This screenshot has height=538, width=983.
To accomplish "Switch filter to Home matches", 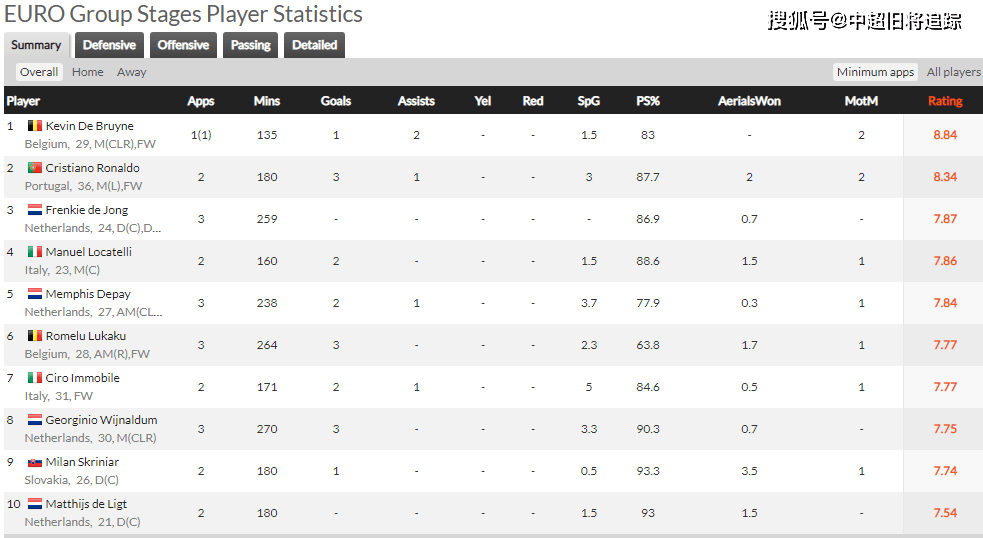I will click(x=88, y=72).
